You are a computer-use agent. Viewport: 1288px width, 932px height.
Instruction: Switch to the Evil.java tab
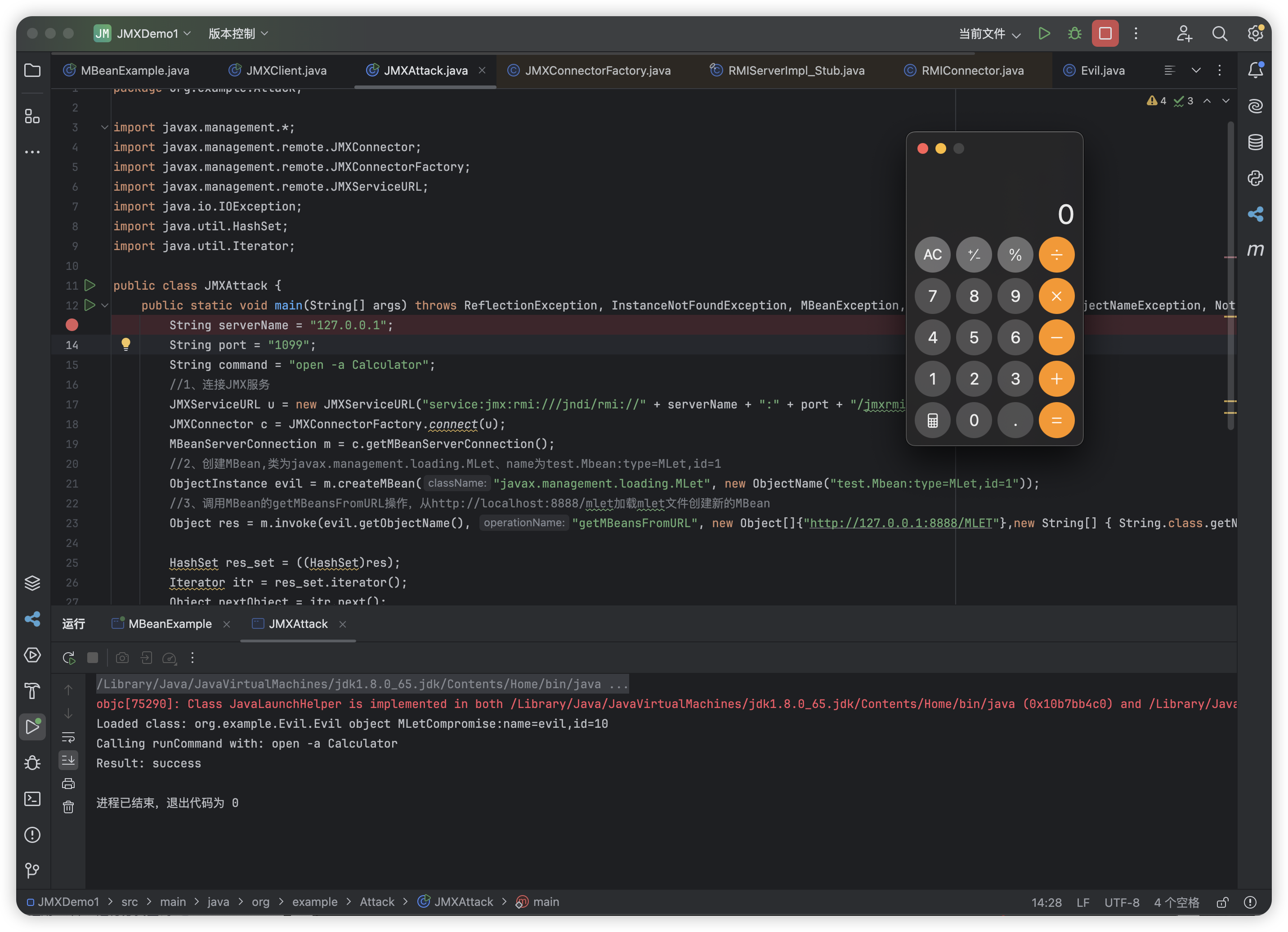(1094, 71)
